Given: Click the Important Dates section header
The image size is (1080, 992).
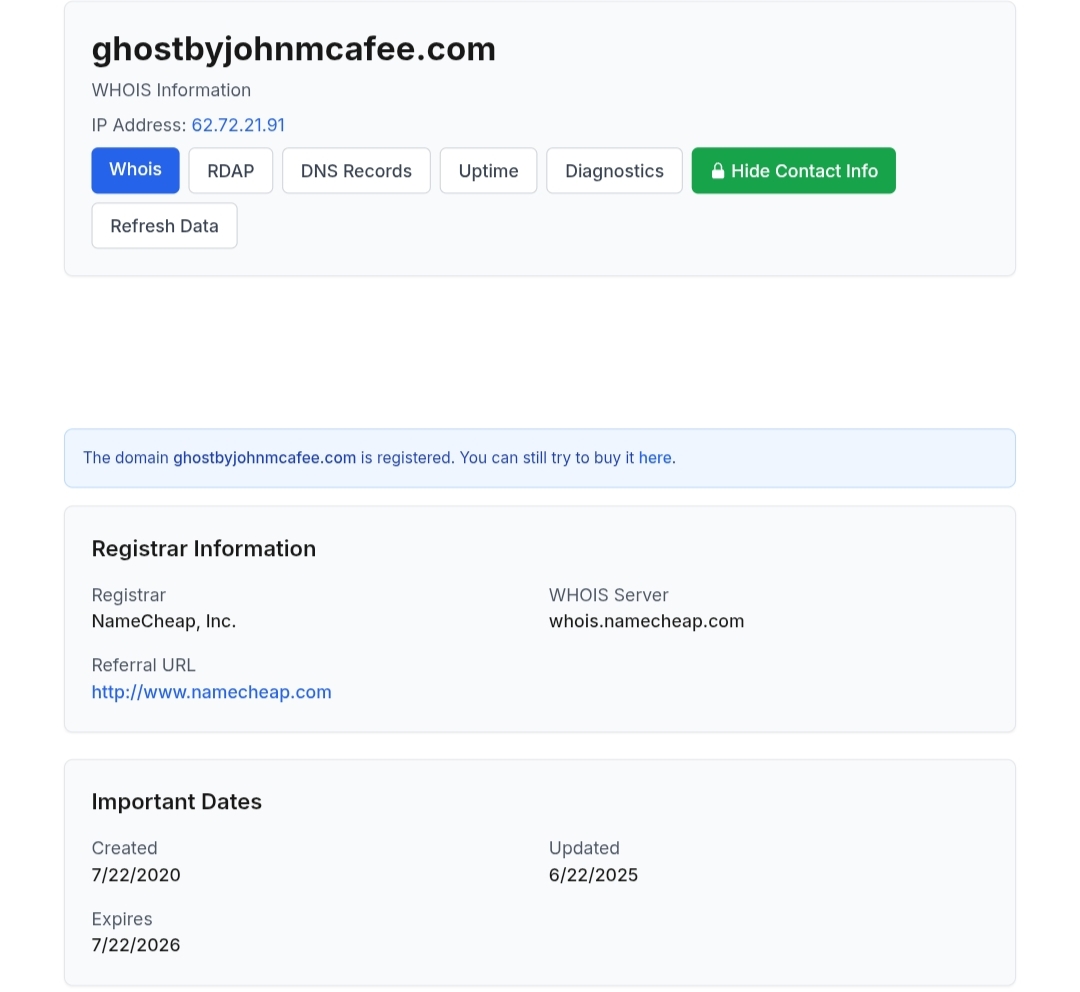Looking at the screenshot, I should (x=176, y=801).
